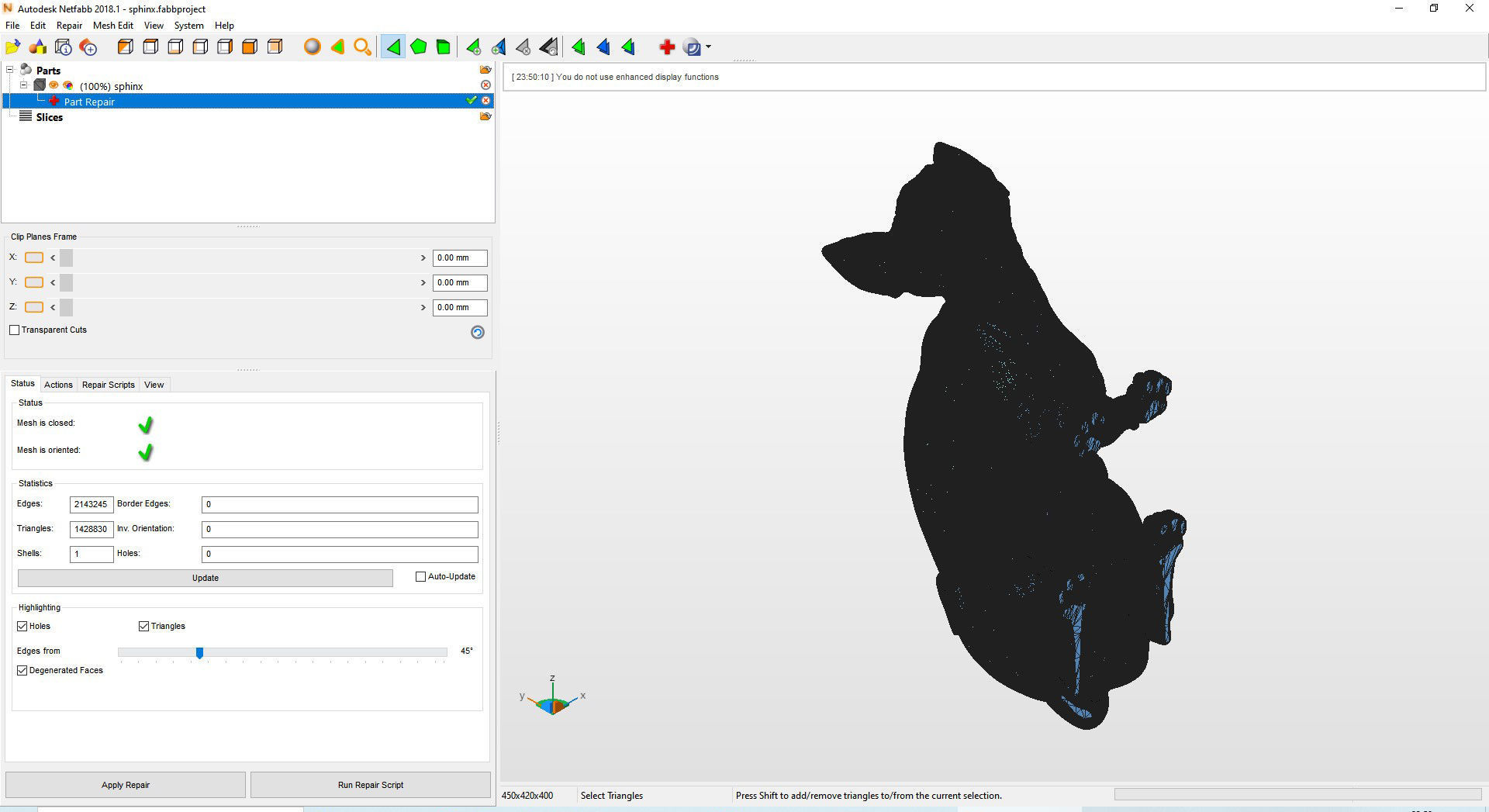Toggle the Z clip plane button
This screenshot has height=812, width=1489.
[x=34, y=307]
